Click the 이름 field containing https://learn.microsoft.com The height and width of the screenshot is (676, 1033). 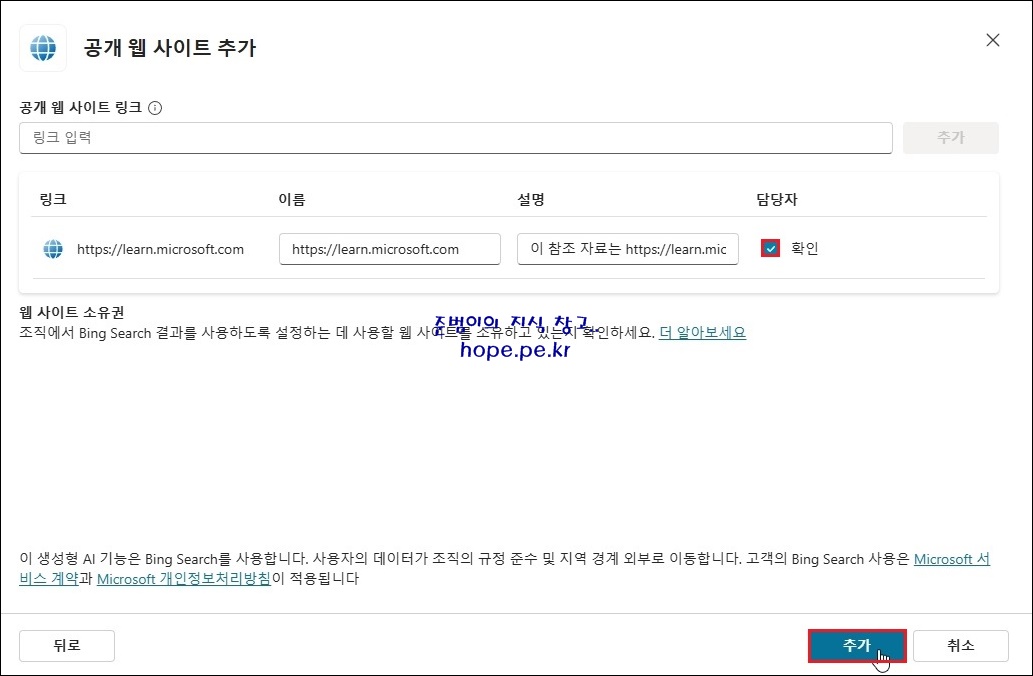click(x=389, y=249)
